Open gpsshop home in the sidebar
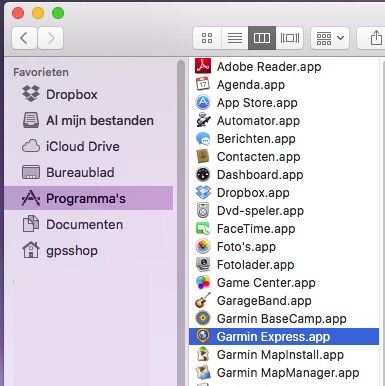Viewport: 385px width, 386px height. point(89,250)
